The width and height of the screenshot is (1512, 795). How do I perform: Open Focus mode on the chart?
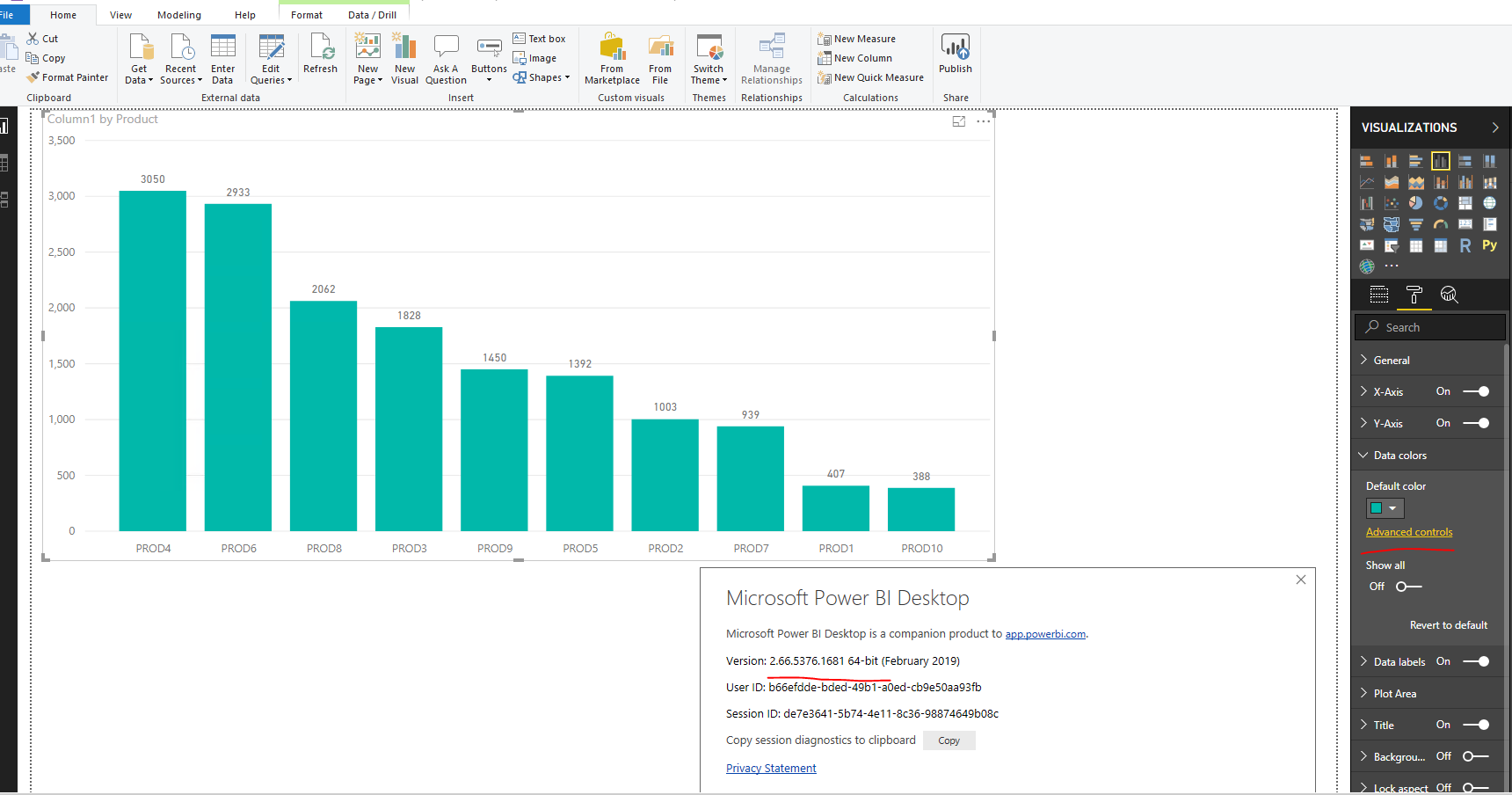(x=959, y=121)
